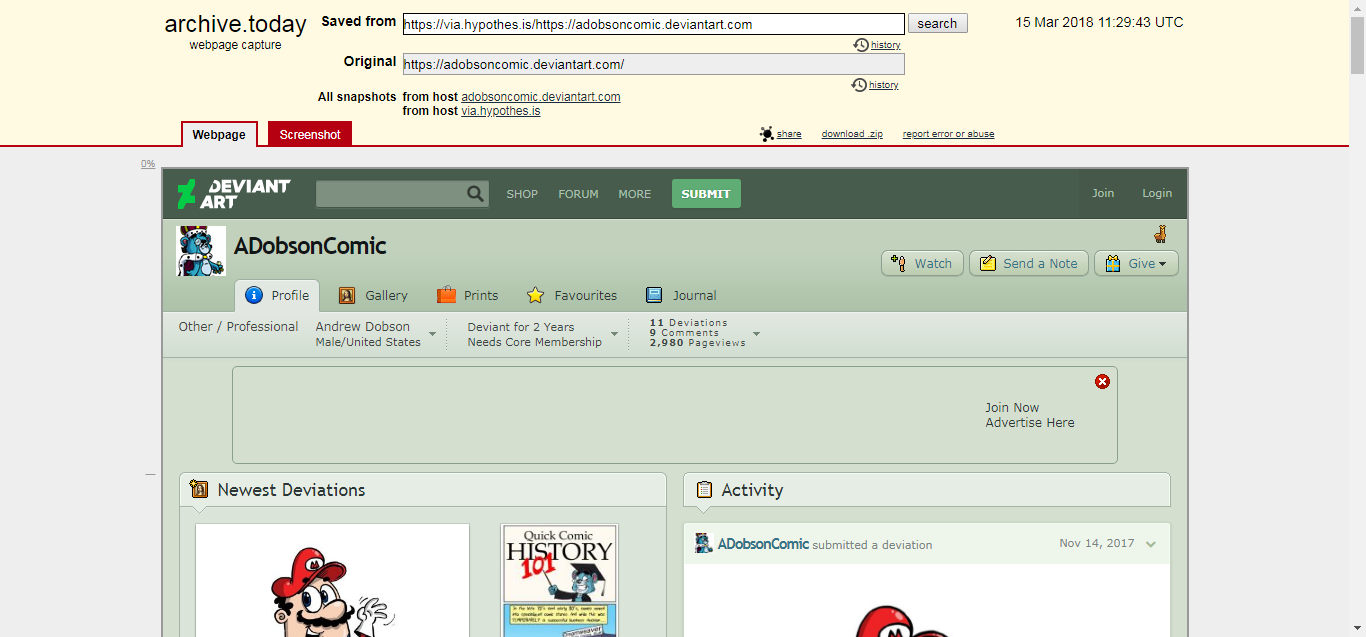Click Send a Note button

pyautogui.click(x=1029, y=263)
